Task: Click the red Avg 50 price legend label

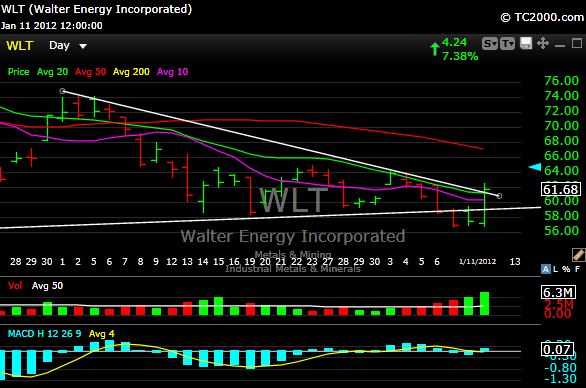Action: tap(90, 72)
